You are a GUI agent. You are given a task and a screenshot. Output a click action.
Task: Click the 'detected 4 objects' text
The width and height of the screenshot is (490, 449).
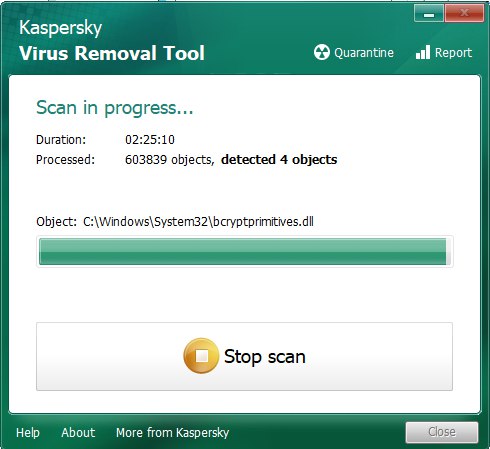(x=279, y=160)
